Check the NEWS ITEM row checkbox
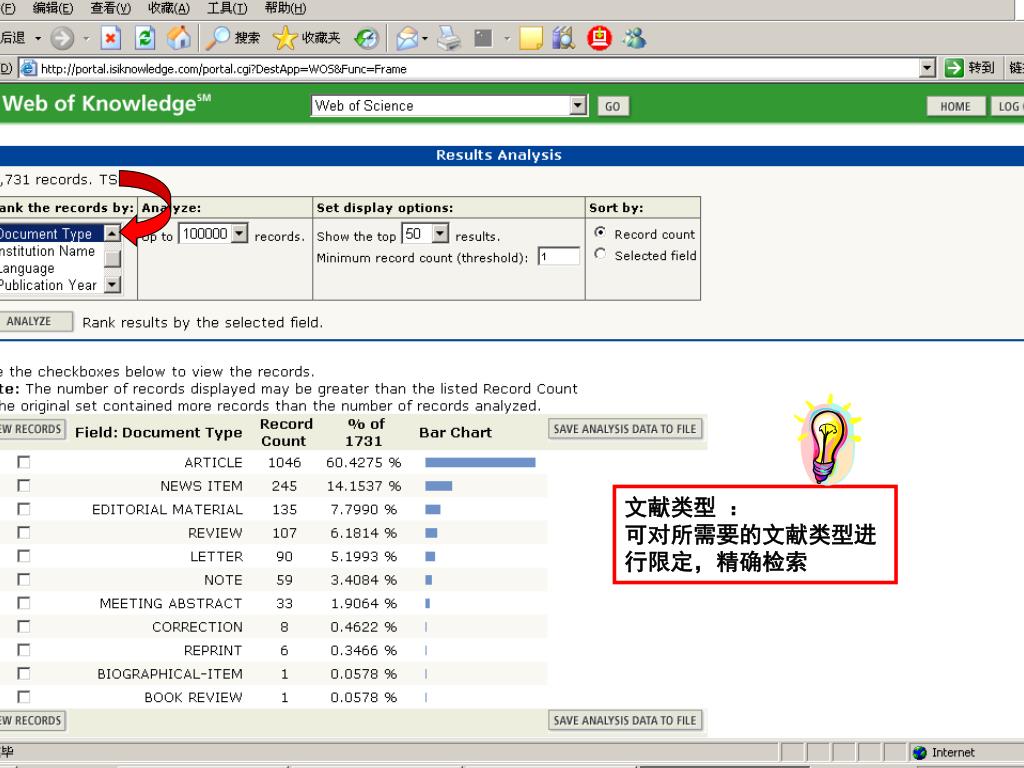Screen dimensions: 1024x768 [x=24, y=486]
